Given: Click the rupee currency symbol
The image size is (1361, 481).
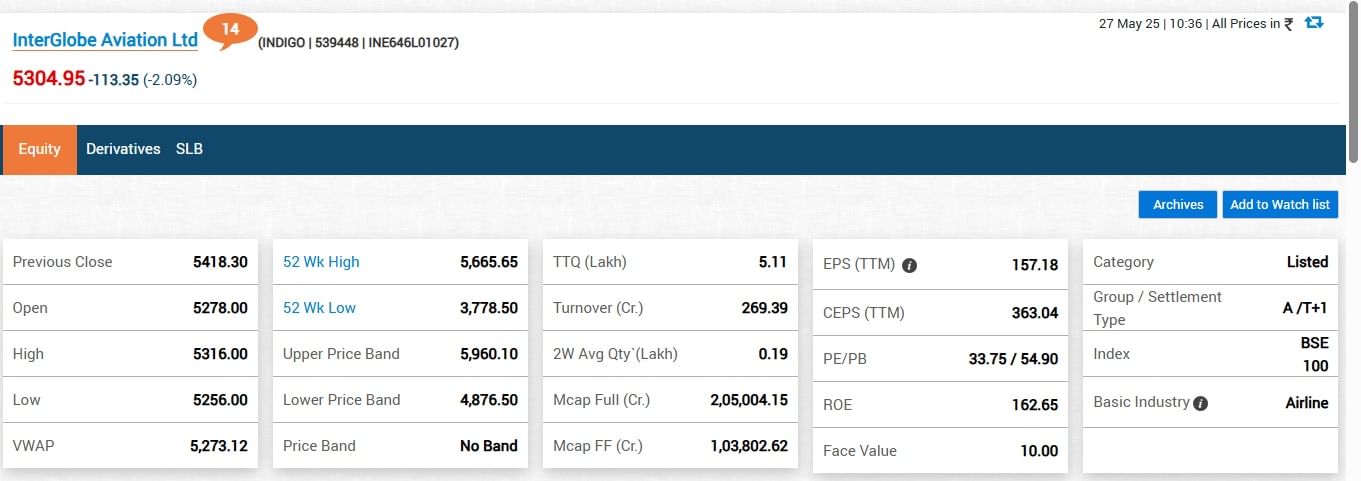Looking at the screenshot, I should (1289, 24).
